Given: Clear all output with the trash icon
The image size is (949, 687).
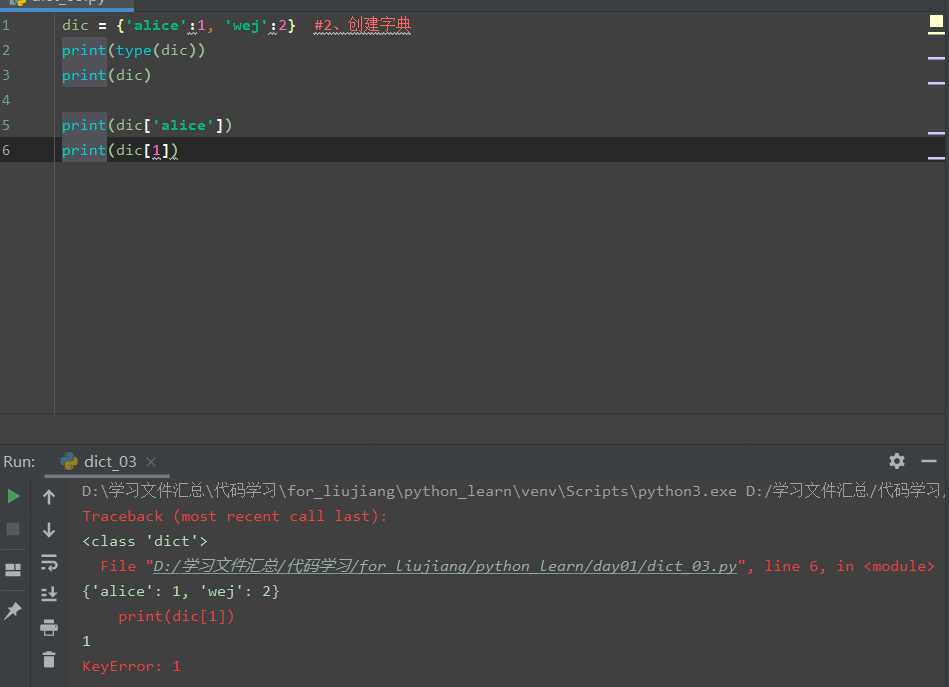Looking at the screenshot, I should [x=49, y=659].
